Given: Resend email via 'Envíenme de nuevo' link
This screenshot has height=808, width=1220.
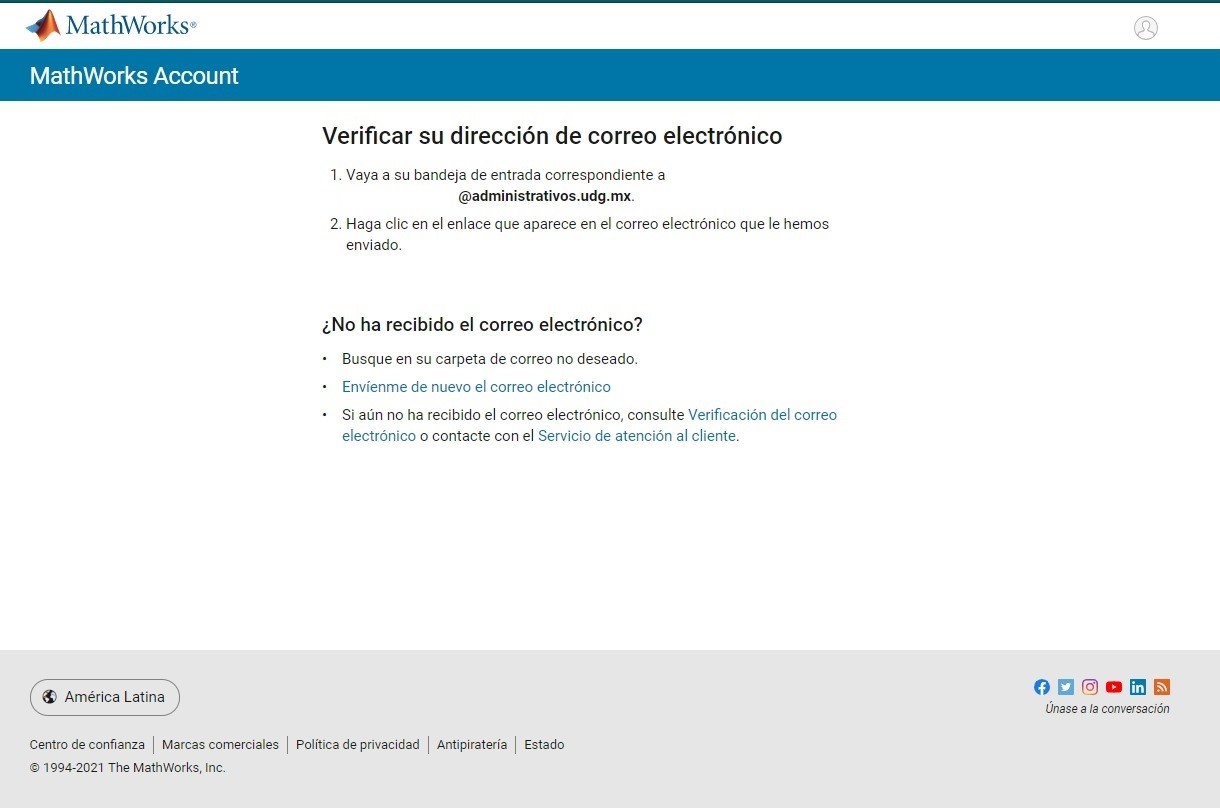Looking at the screenshot, I should 476,387.
